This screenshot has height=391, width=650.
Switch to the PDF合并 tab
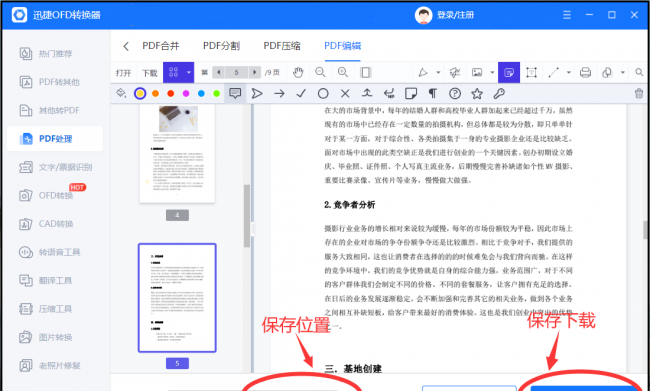point(161,46)
